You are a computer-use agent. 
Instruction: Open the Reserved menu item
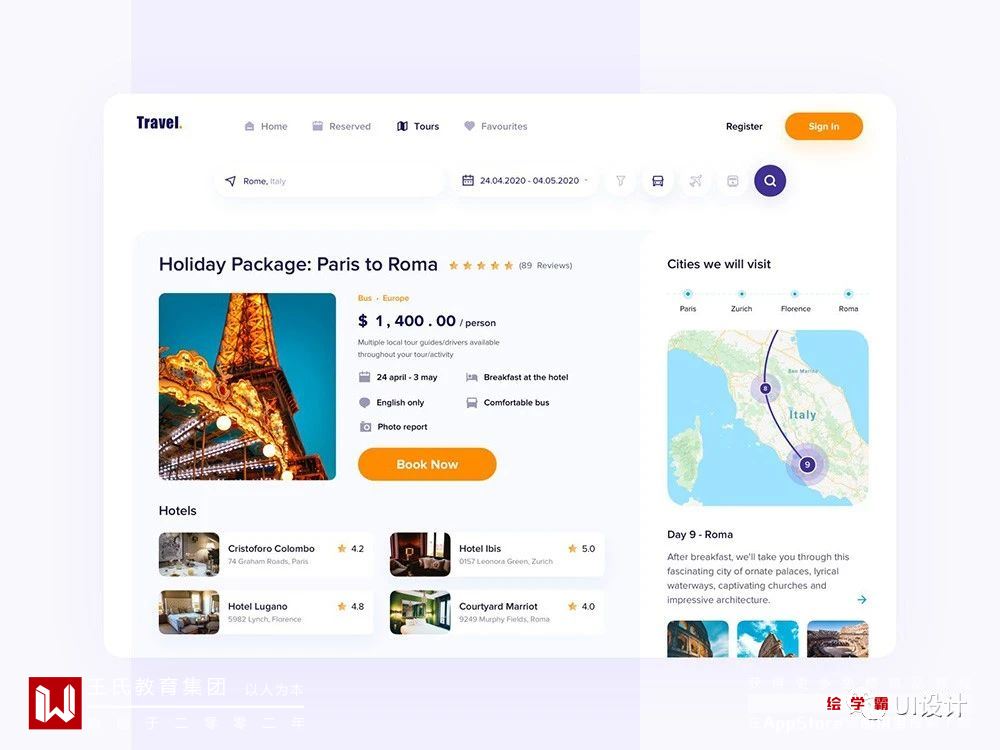(x=341, y=126)
